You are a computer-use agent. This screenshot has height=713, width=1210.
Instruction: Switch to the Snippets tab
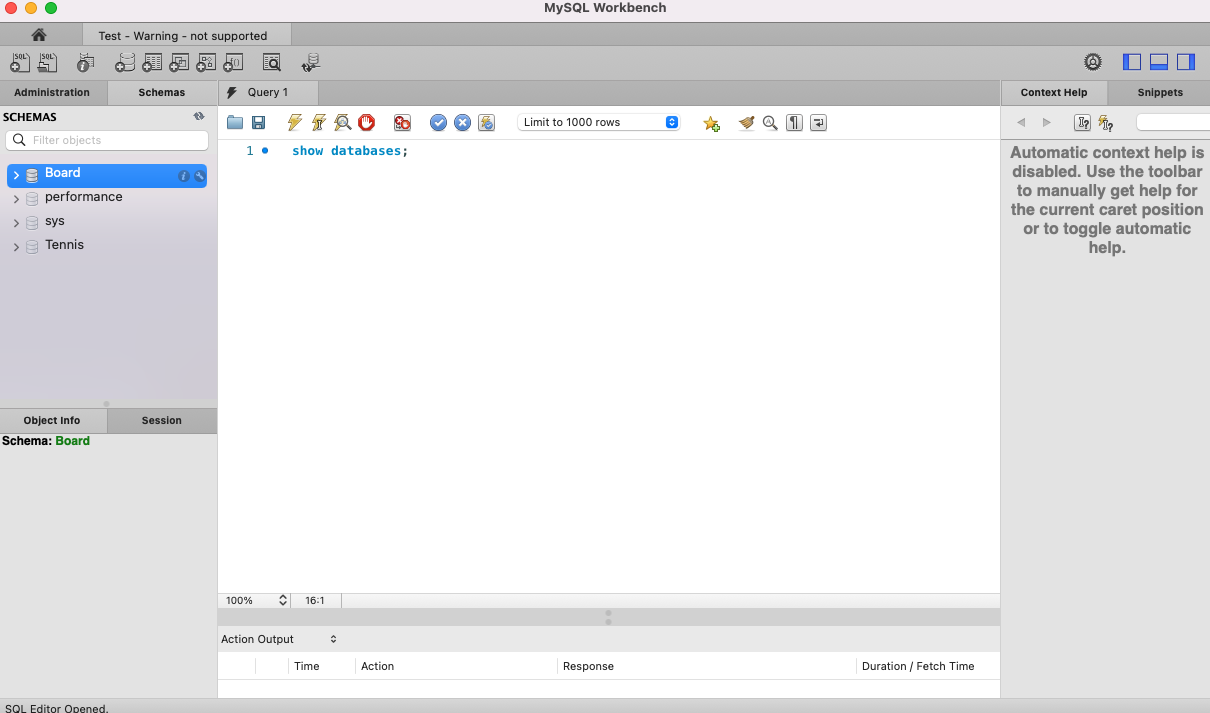pos(1160,93)
